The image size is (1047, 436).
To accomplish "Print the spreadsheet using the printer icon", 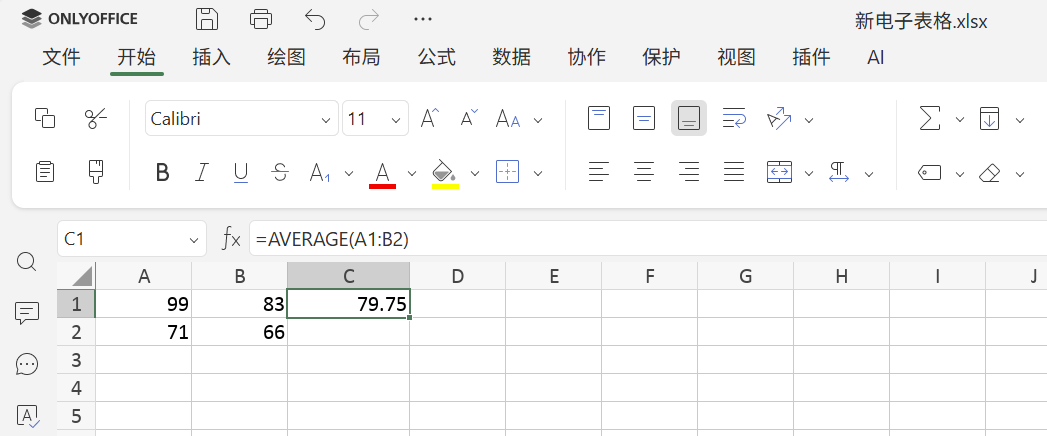I will [x=261, y=19].
